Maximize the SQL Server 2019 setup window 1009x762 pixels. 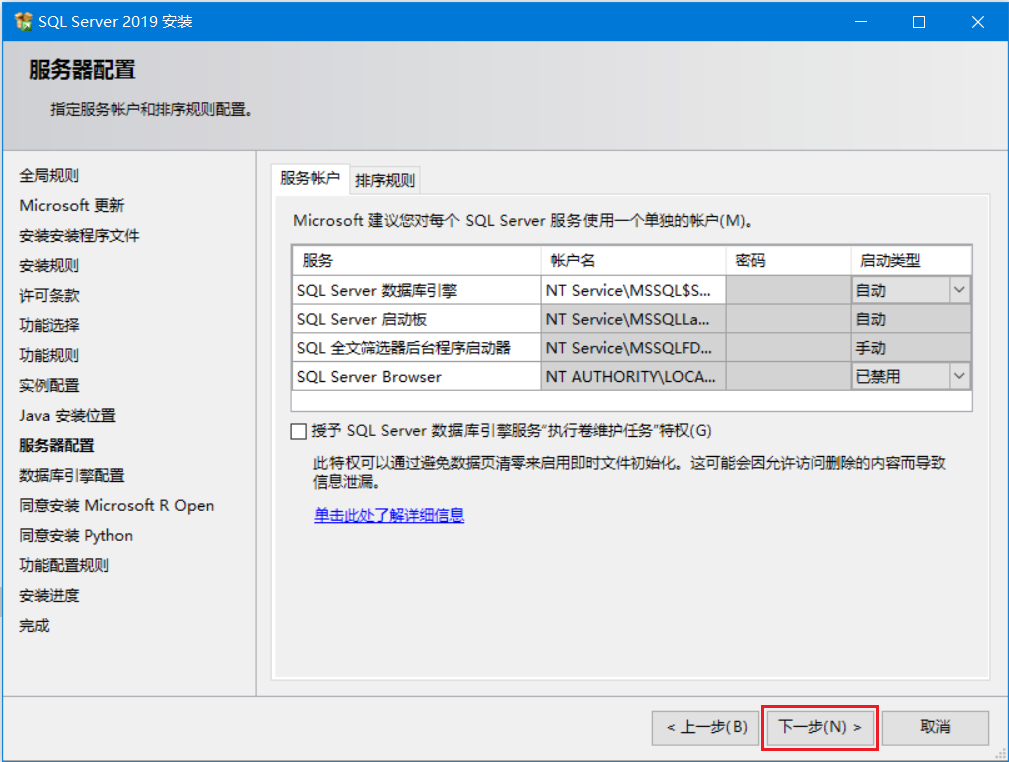pos(919,22)
